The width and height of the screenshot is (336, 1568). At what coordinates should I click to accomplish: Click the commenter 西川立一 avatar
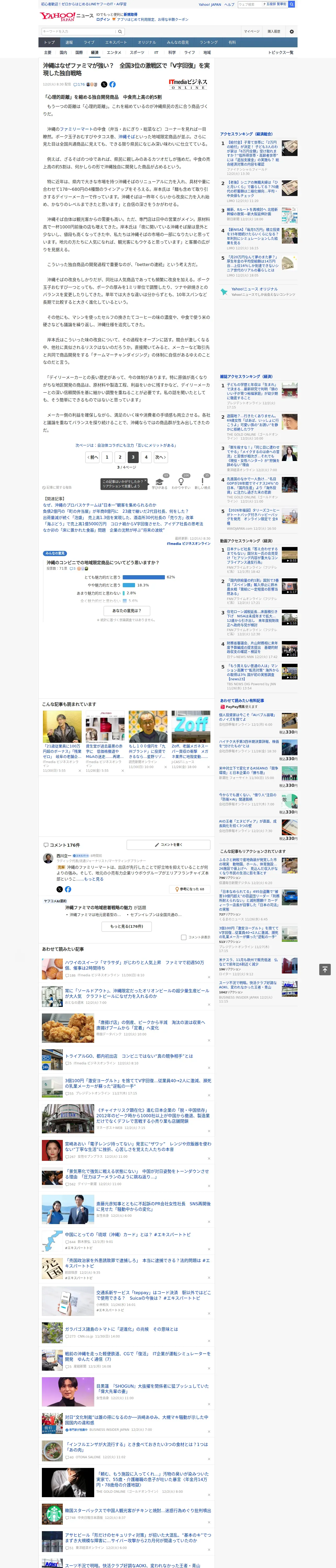click(x=48, y=858)
